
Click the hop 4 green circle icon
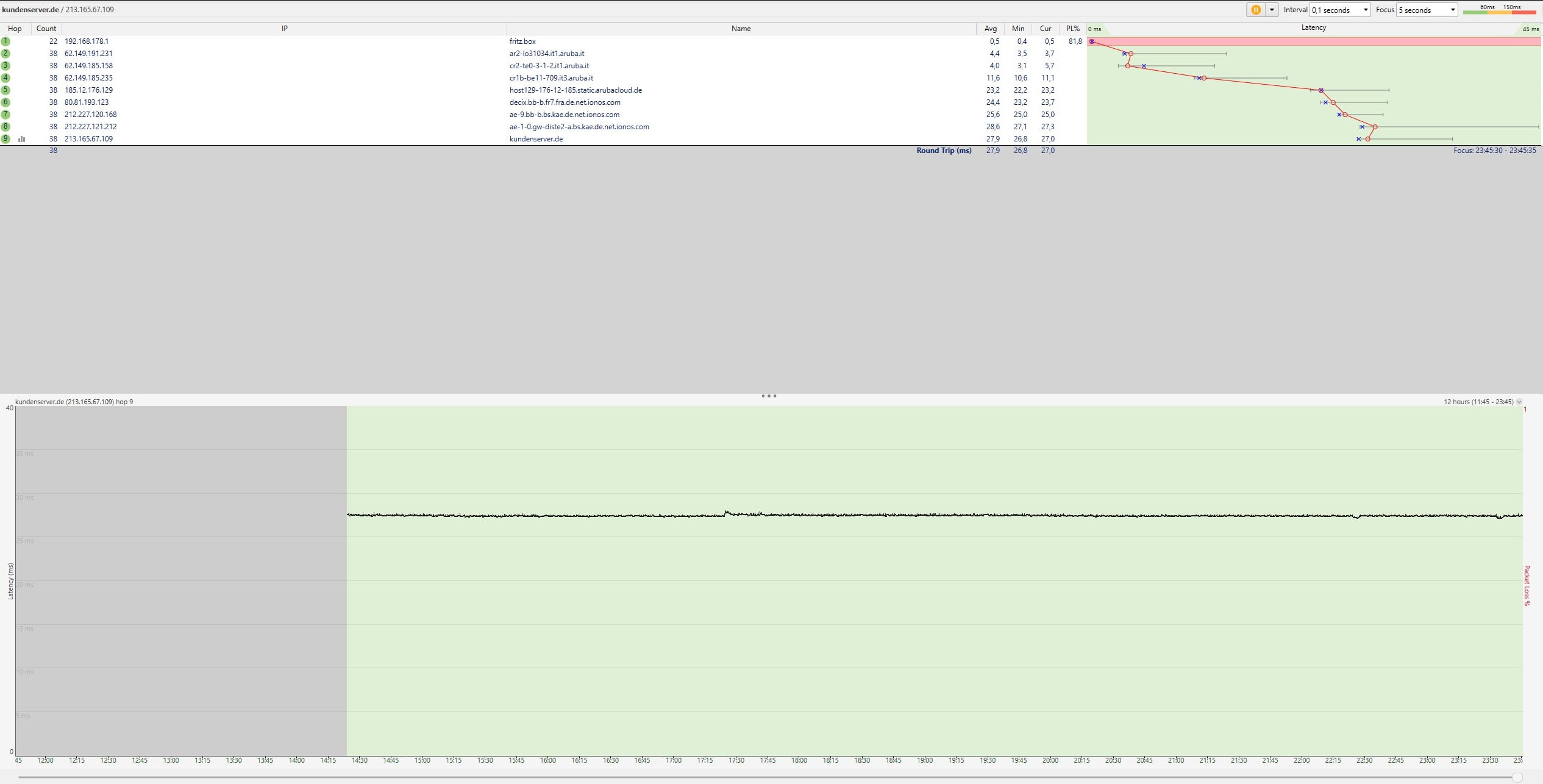[x=5, y=78]
